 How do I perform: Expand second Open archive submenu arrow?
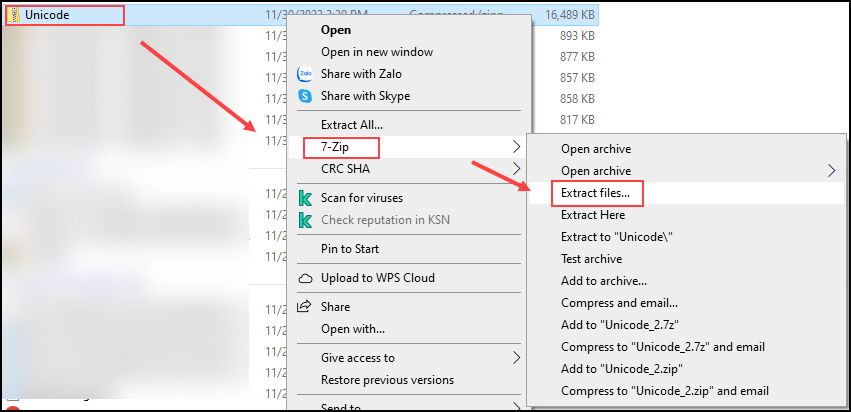(832, 171)
